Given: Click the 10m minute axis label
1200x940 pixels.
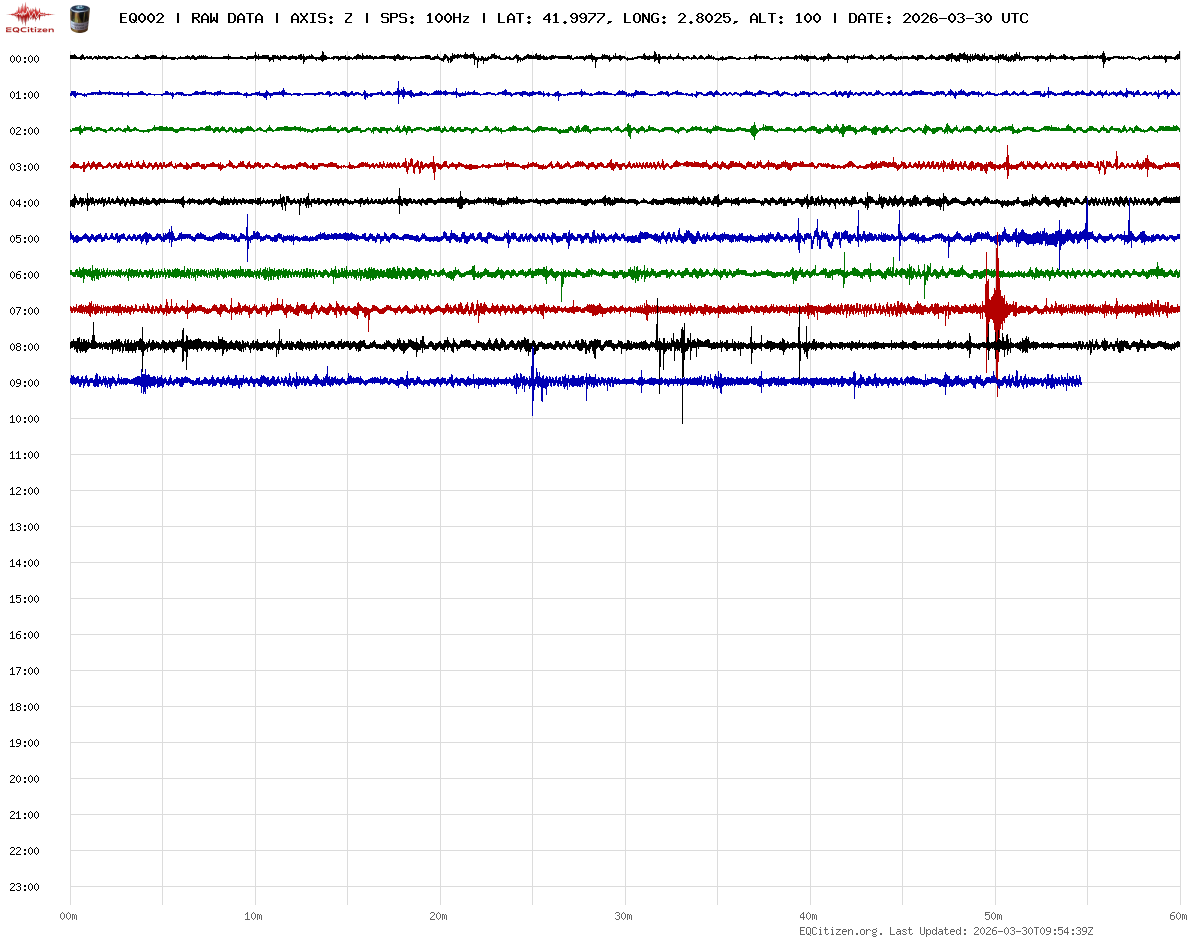Looking at the screenshot, I should (254, 916).
